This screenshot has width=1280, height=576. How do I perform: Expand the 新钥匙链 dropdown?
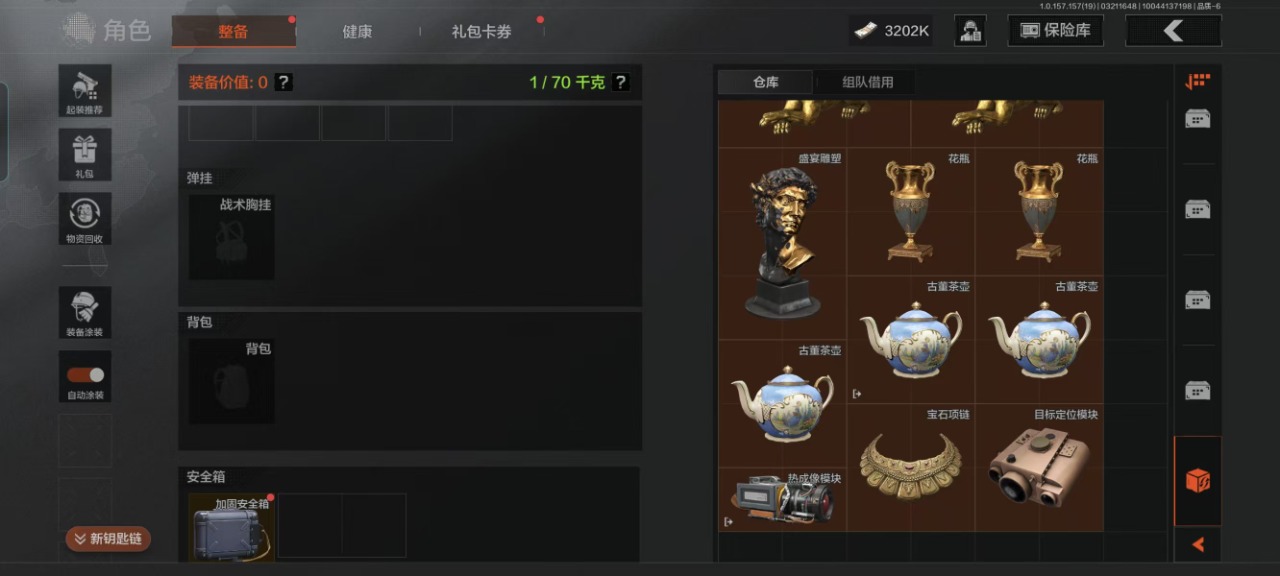click(x=108, y=539)
